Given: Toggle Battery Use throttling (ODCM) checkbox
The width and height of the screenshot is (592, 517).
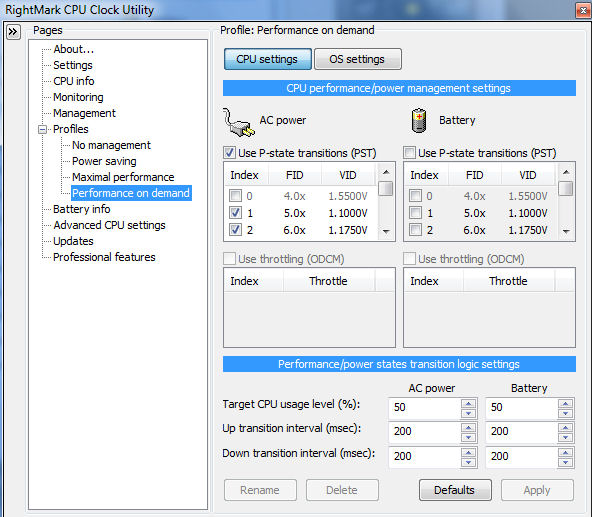Looking at the screenshot, I should [409, 259].
